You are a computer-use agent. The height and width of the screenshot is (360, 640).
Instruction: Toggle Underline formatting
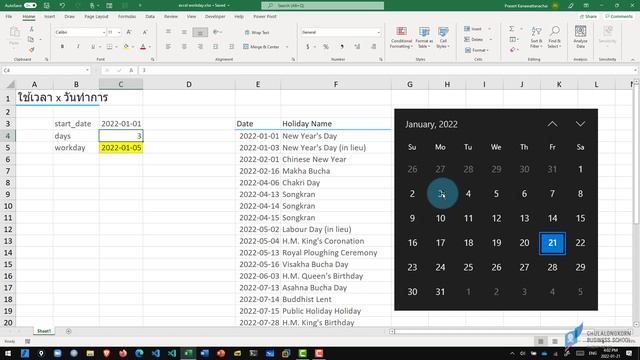[93, 47]
